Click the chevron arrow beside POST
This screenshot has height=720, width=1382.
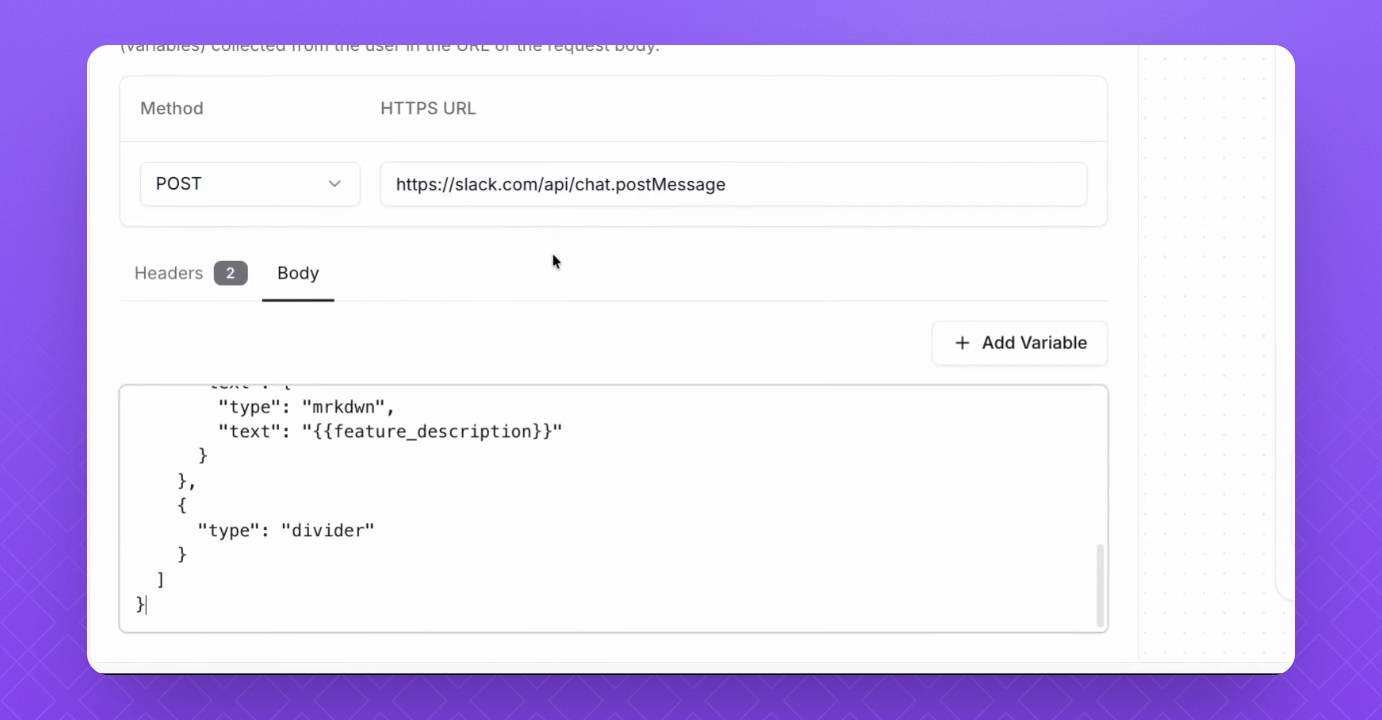pos(335,185)
